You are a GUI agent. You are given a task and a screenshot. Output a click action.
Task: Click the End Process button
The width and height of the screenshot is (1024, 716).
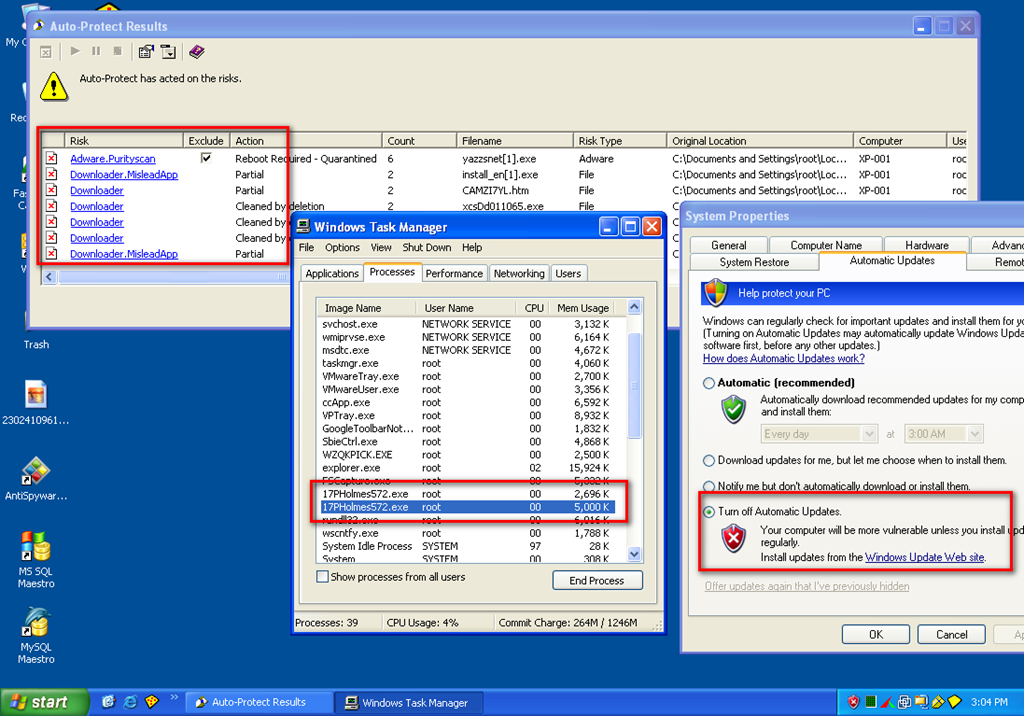[597, 580]
